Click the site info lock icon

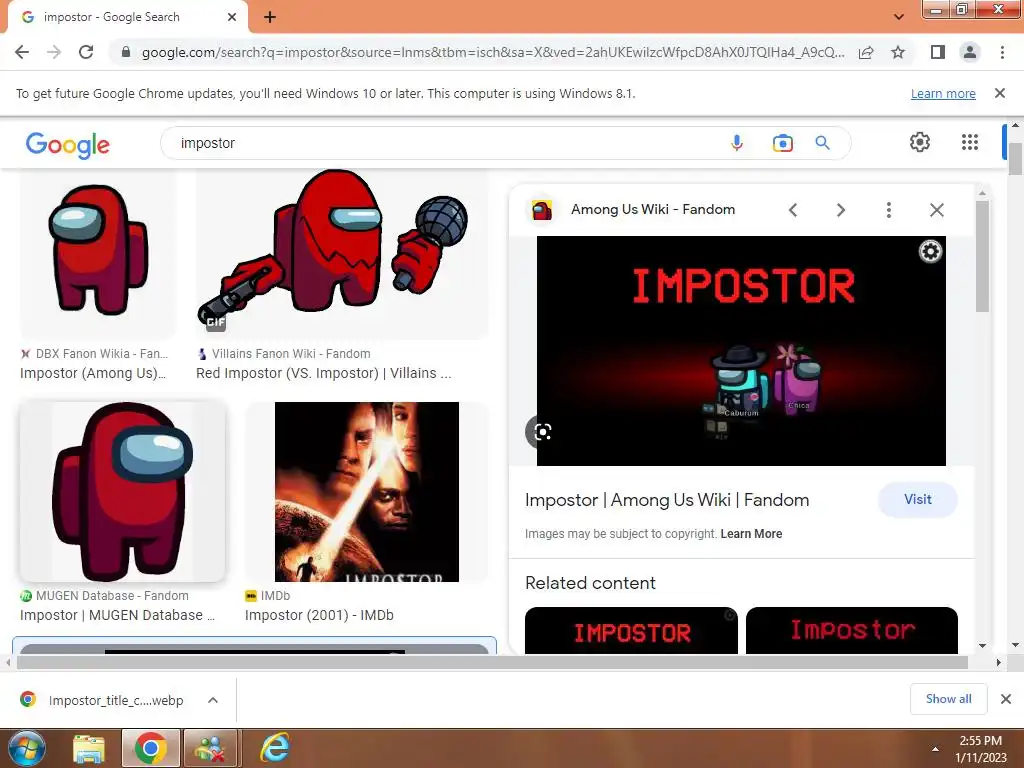(x=126, y=52)
